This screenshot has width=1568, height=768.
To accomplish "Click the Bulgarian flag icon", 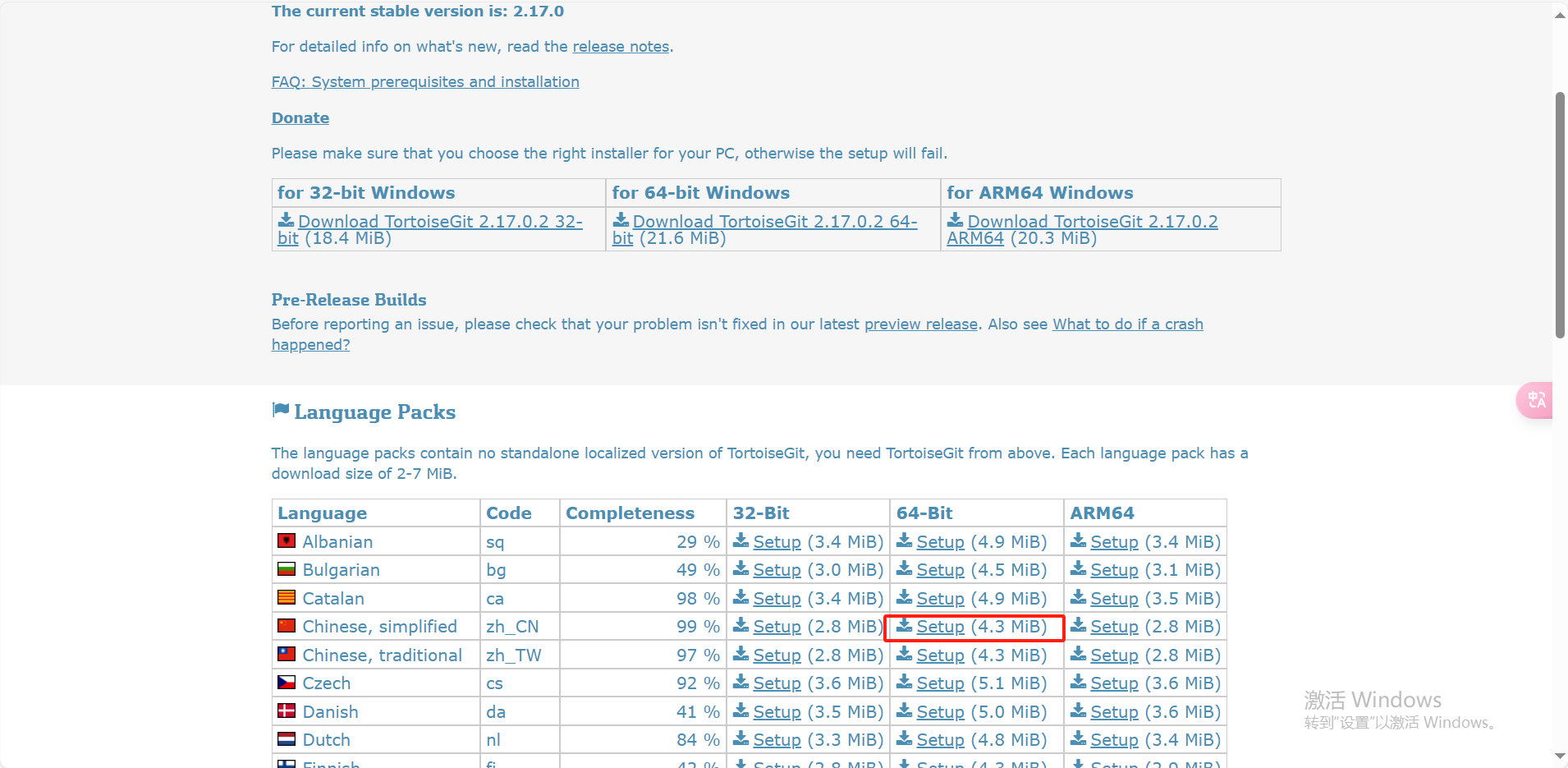I will [x=287, y=569].
